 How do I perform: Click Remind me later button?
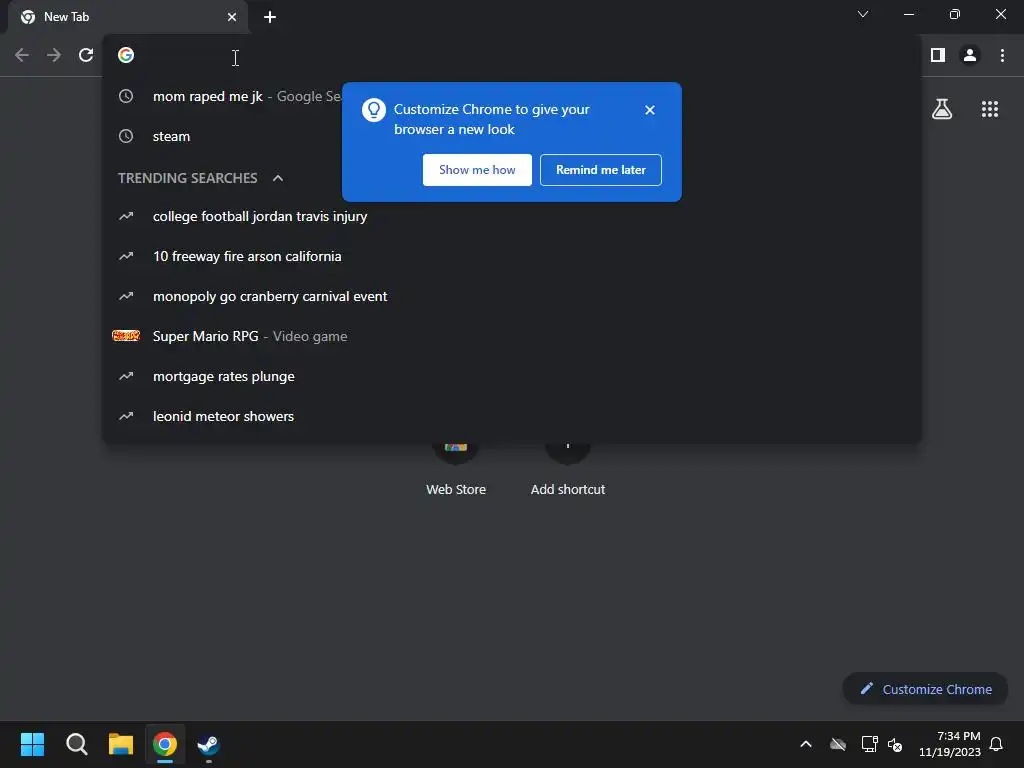[601, 170]
